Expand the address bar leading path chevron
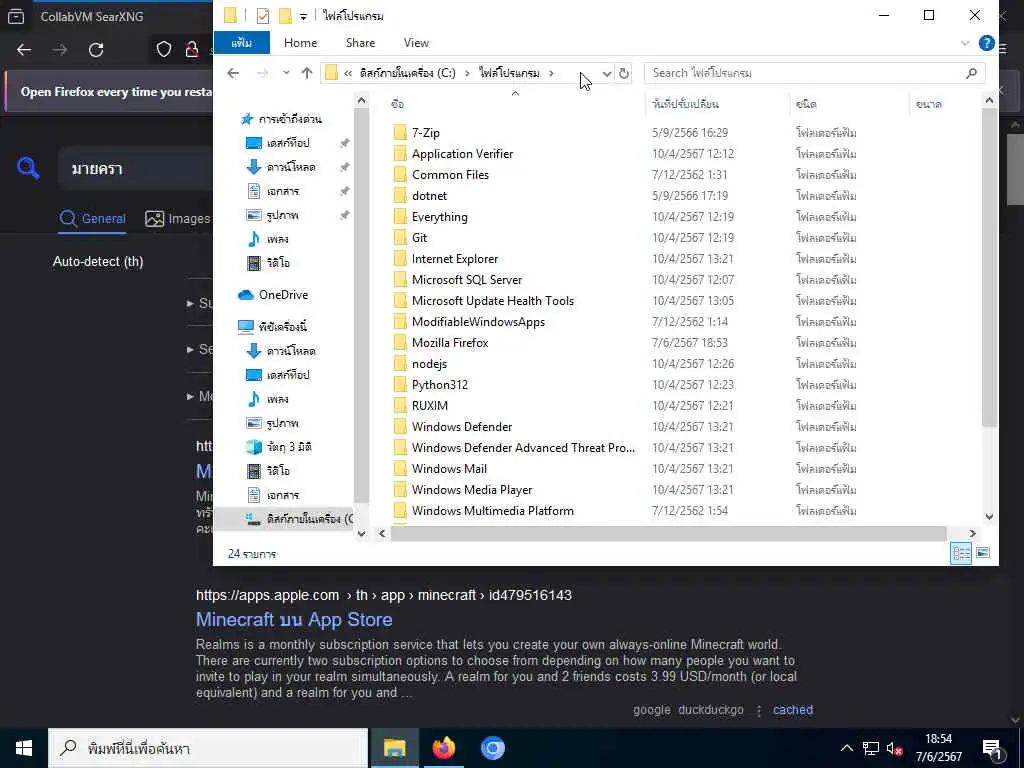The height and width of the screenshot is (768, 1024). [348, 73]
